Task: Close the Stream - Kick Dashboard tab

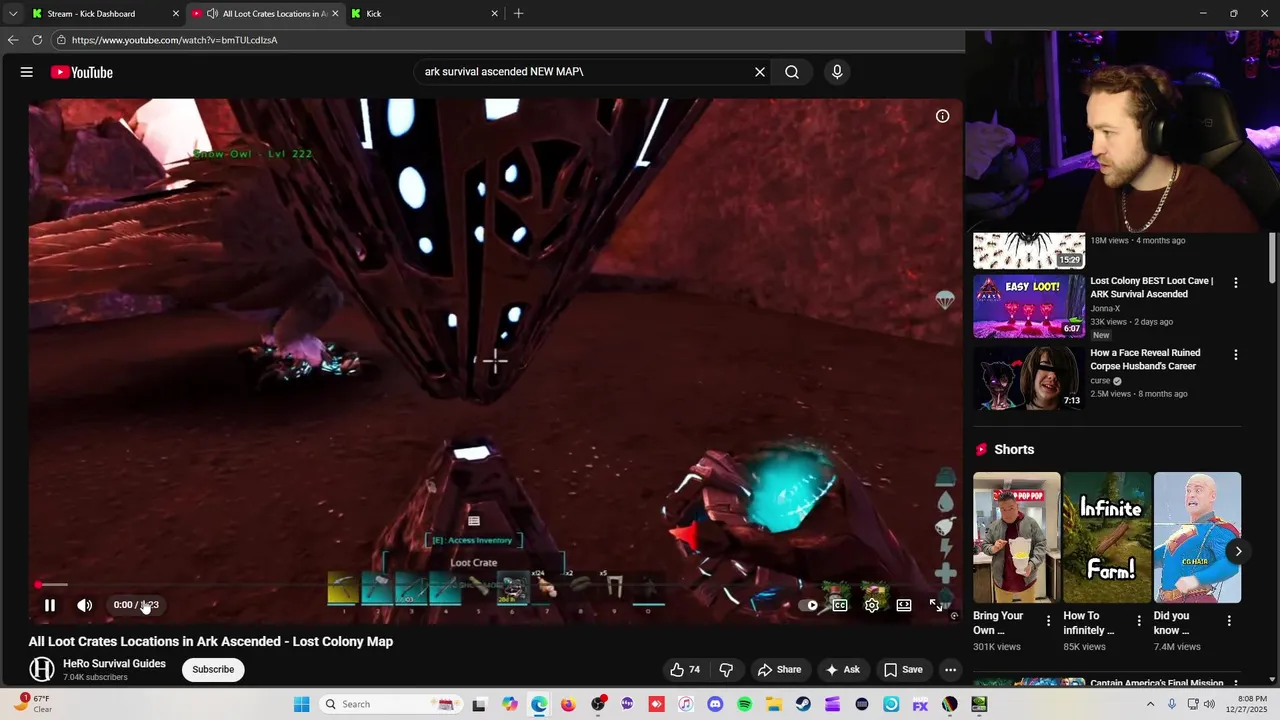Action: tap(176, 14)
